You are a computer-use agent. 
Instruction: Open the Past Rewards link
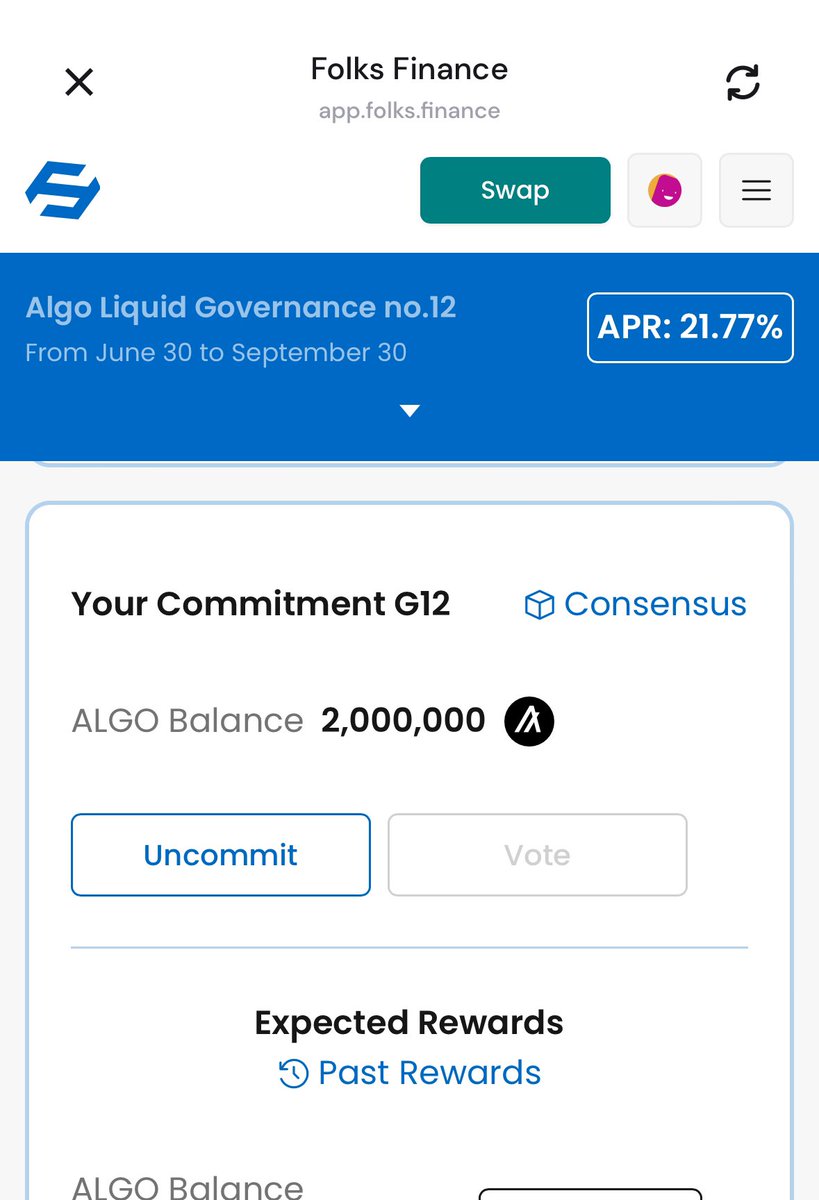click(x=429, y=1073)
